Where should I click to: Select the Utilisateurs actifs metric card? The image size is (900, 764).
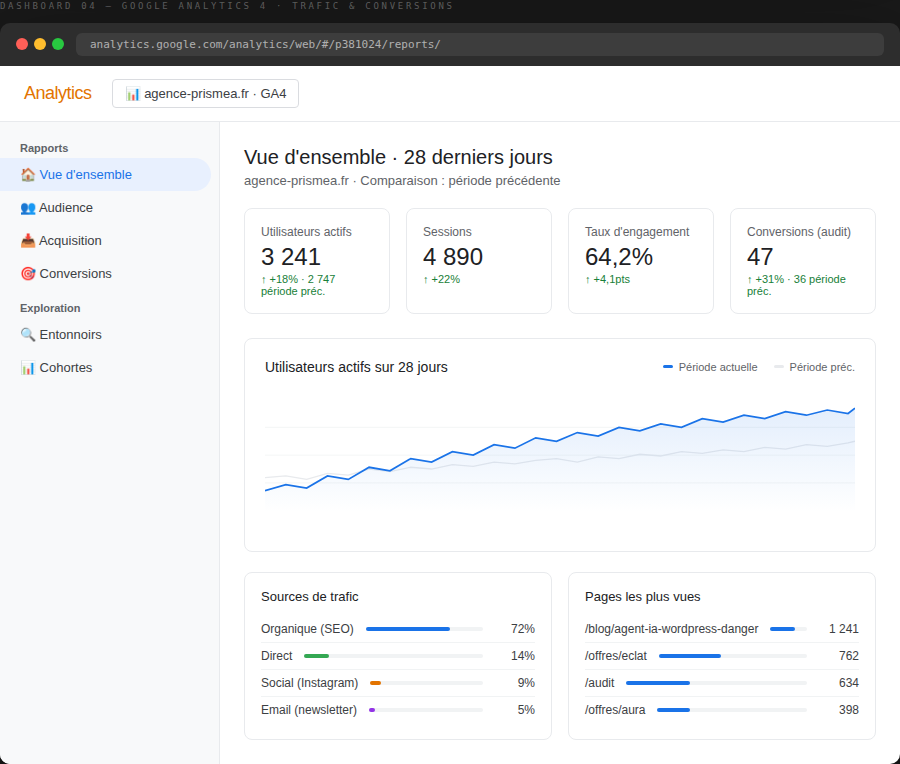click(317, 261)
